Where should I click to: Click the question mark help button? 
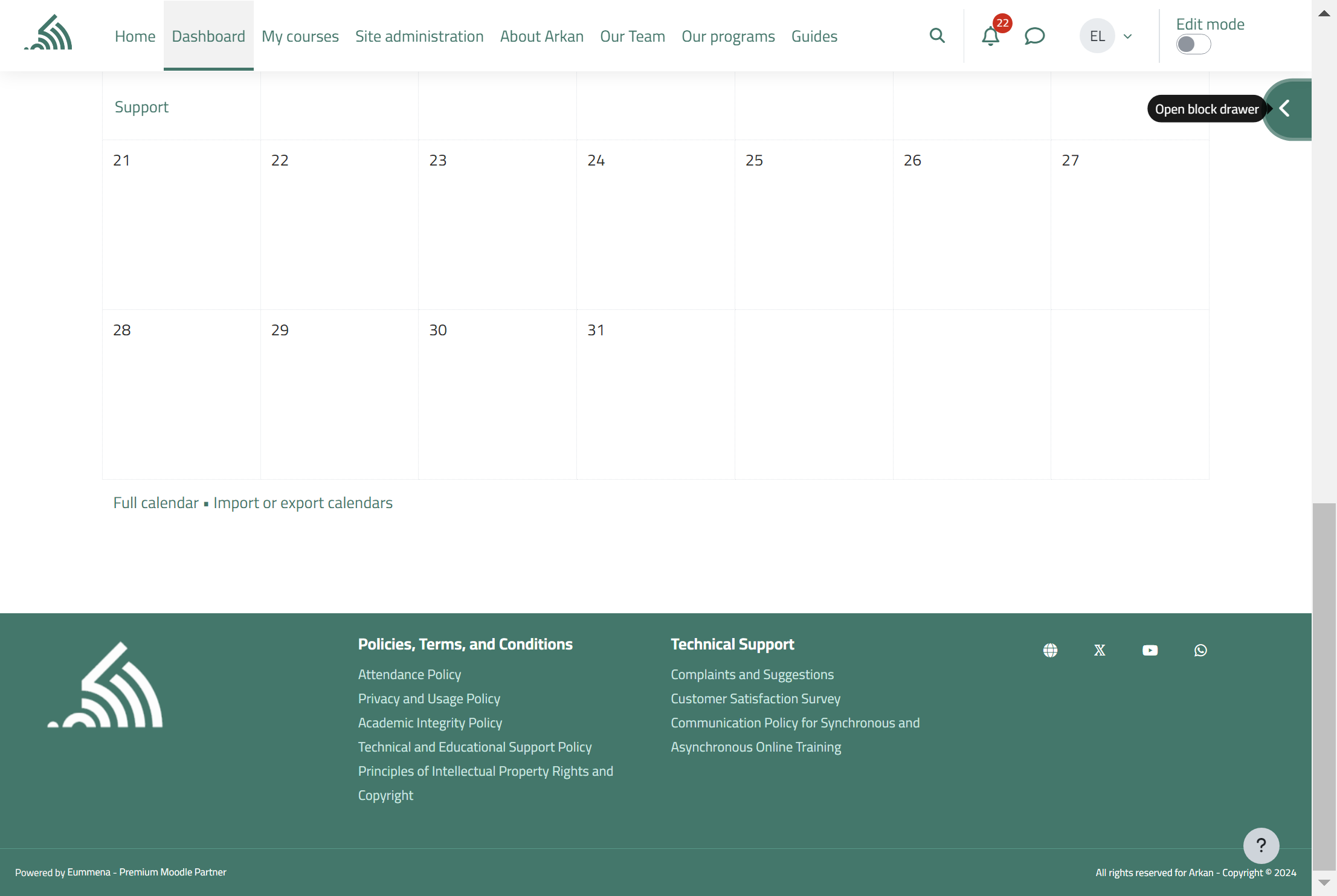pyautogui.click(x=1261, y=845)
